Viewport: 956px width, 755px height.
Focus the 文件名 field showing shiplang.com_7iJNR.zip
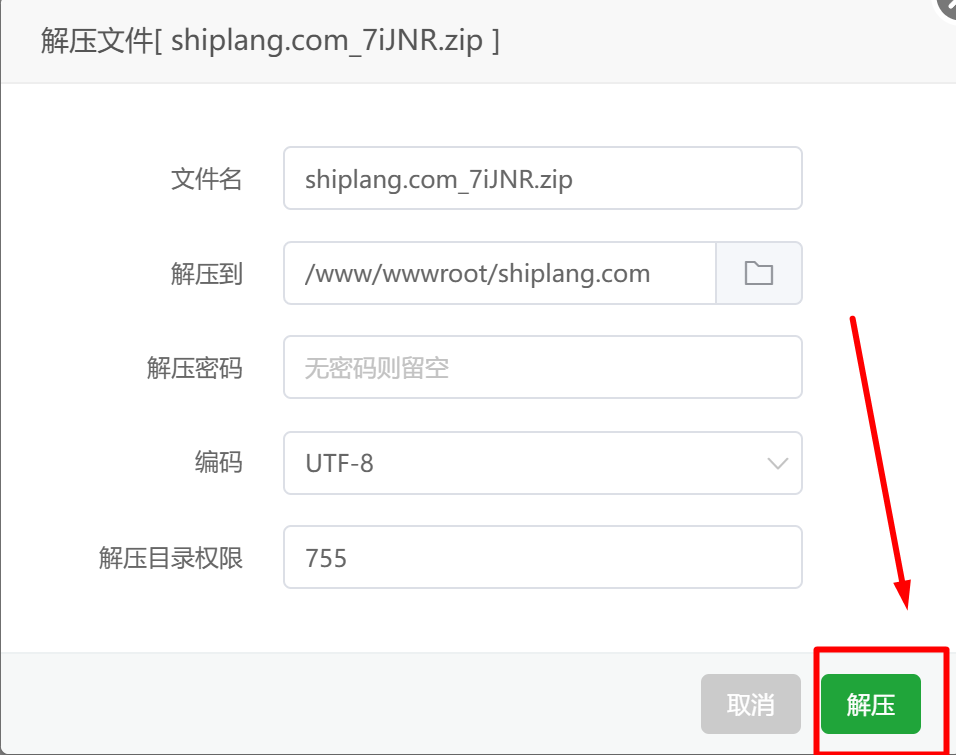pyautogui.click(x=543, y=178)
